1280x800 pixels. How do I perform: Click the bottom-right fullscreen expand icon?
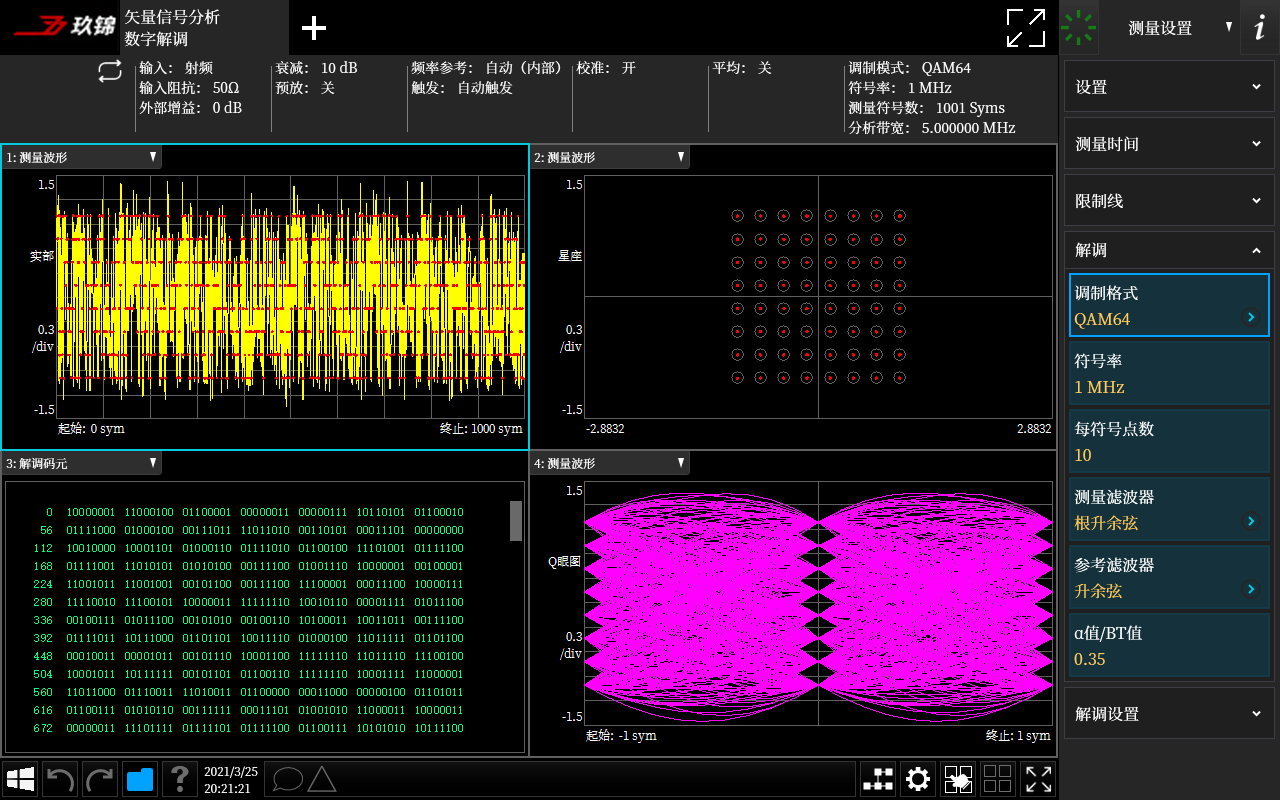(1038, 779)
